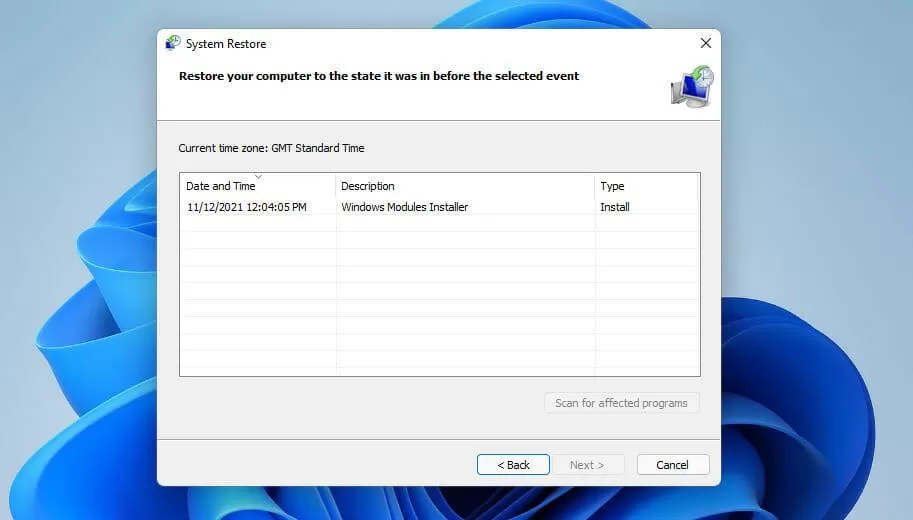Screen dimensions: 913x520
Task: Click the System Restore title bar icon
Action: pyautogui.click(x=173, y=43)
